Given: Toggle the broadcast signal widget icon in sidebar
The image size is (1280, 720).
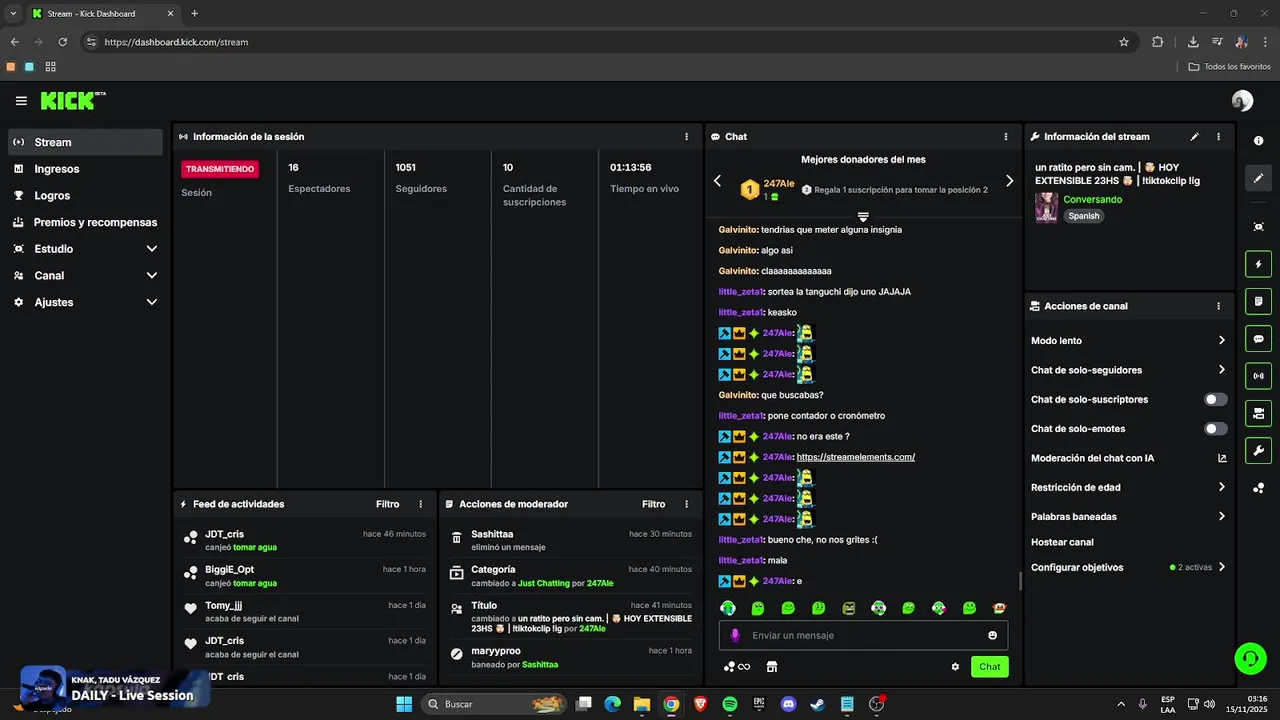Looking at the screenshot, I should pyautogui.click(x=1258, y=376).
